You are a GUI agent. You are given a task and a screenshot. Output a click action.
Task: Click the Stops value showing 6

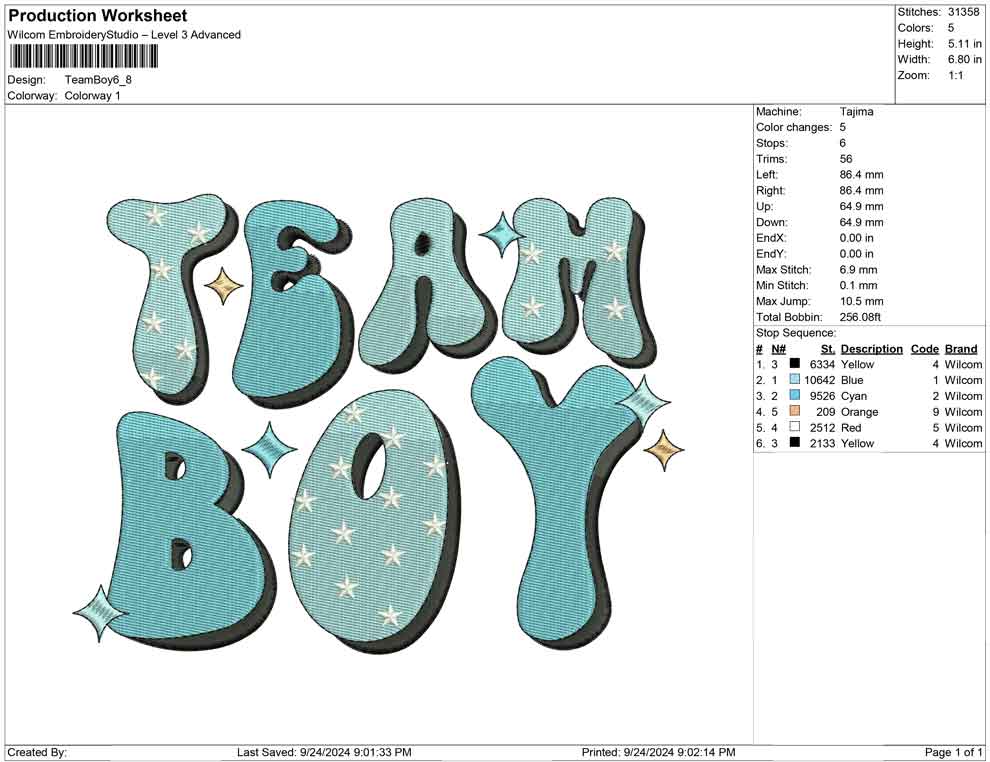[842, 143]
